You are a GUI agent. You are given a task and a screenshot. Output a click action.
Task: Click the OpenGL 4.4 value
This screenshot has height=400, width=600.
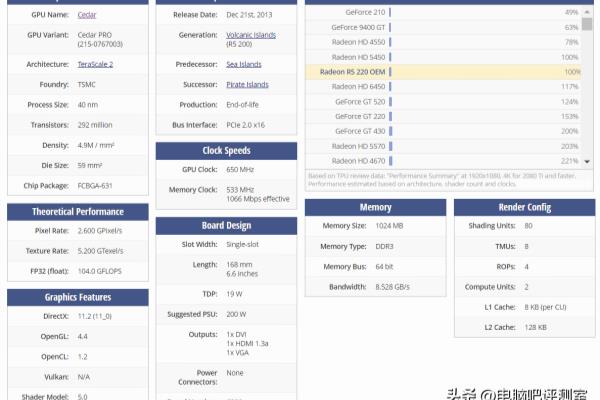(82, 337)
